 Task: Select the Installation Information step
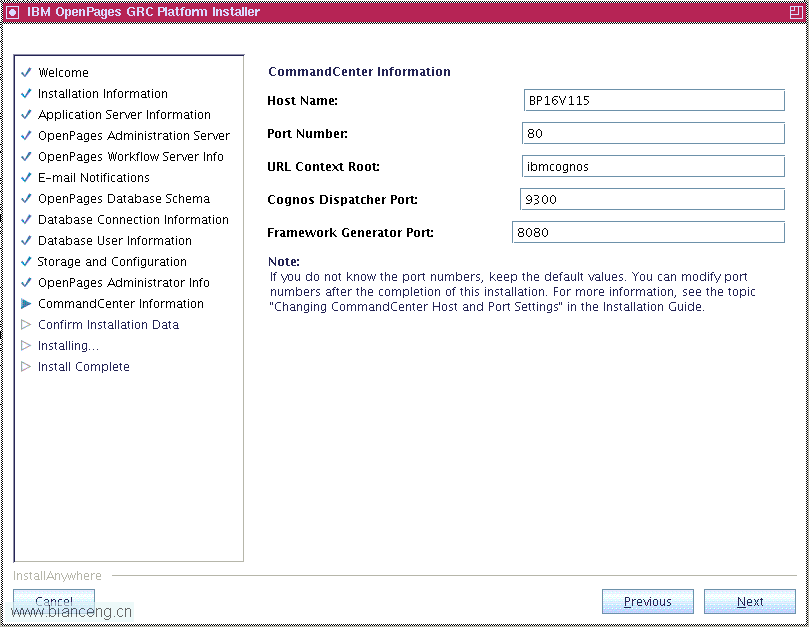tap(103, 93)
